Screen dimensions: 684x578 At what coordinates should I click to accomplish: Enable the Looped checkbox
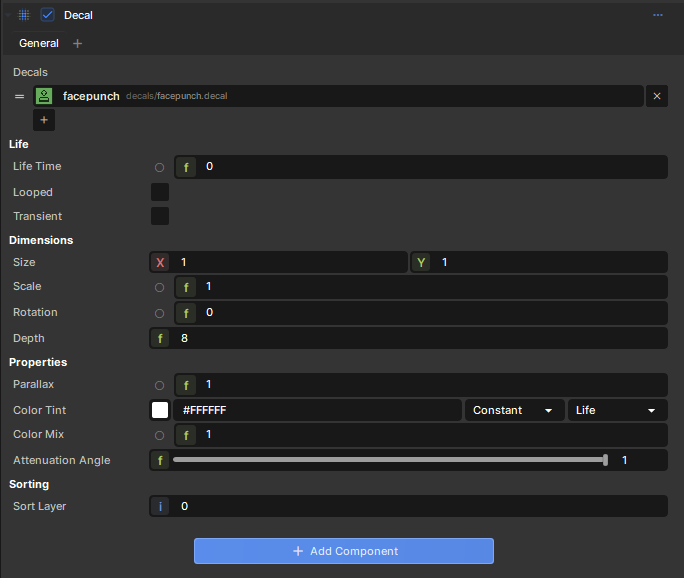coord(160,192)
